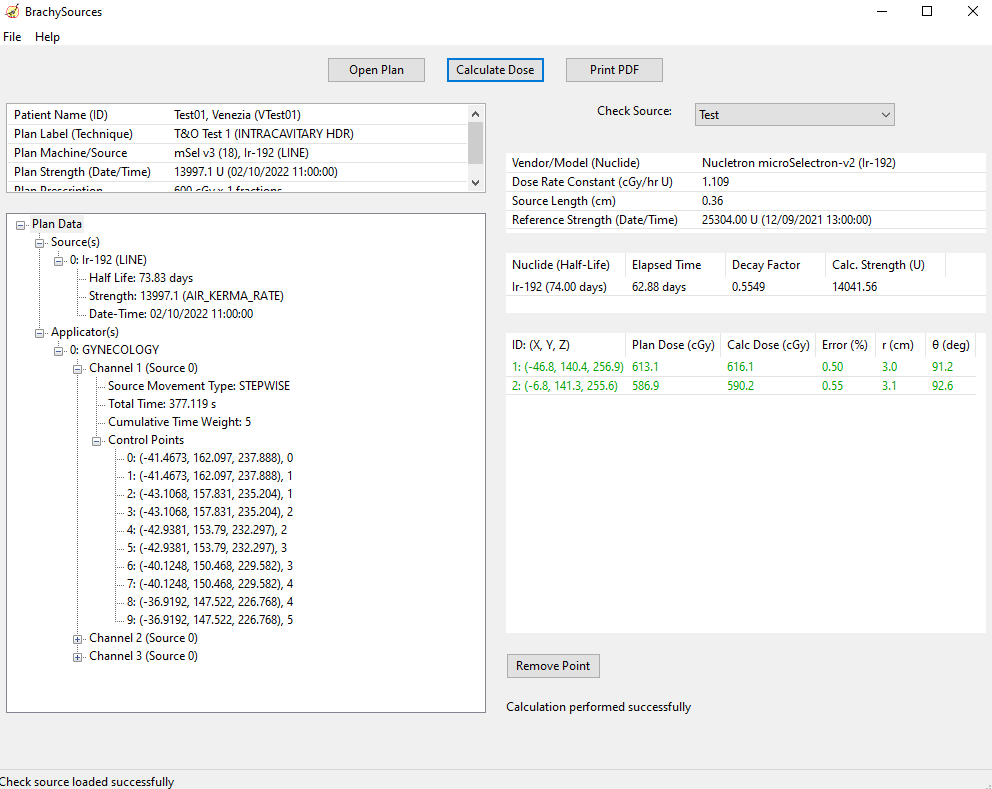Screen dimensions: 992x789
Task: Select the Cumulative Time Weight: 5 item
Action: click(180, 422)
